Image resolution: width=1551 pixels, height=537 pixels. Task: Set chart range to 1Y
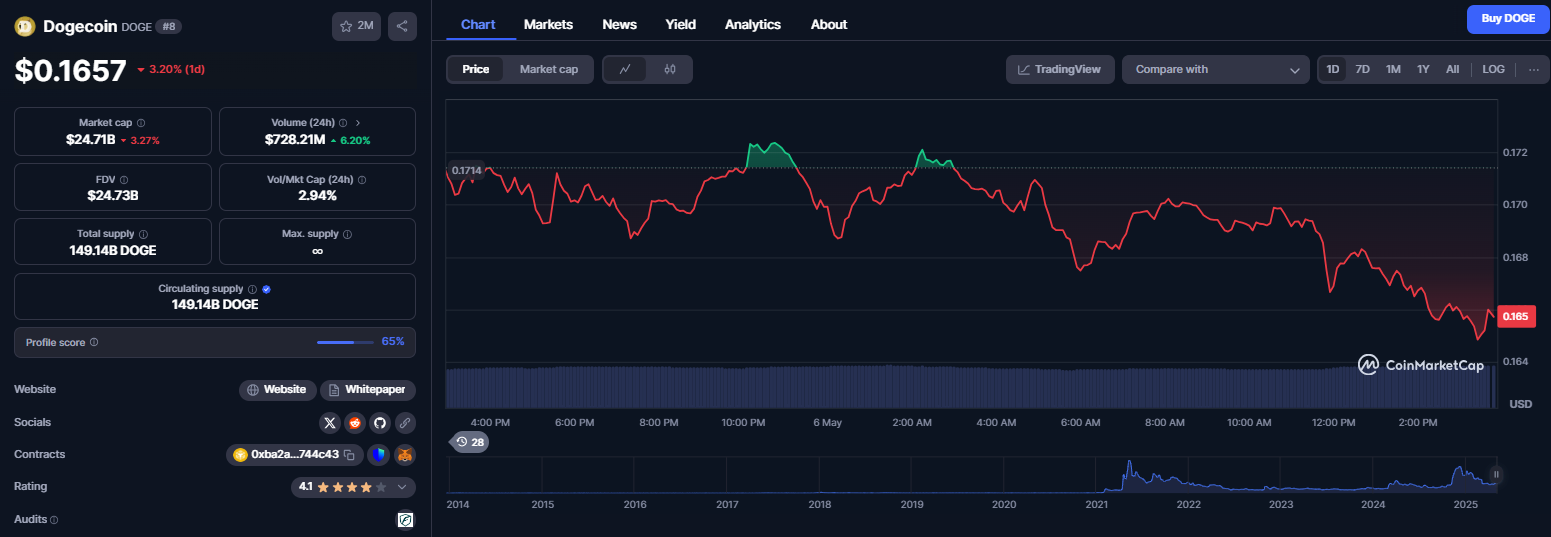pos(1423,69)
